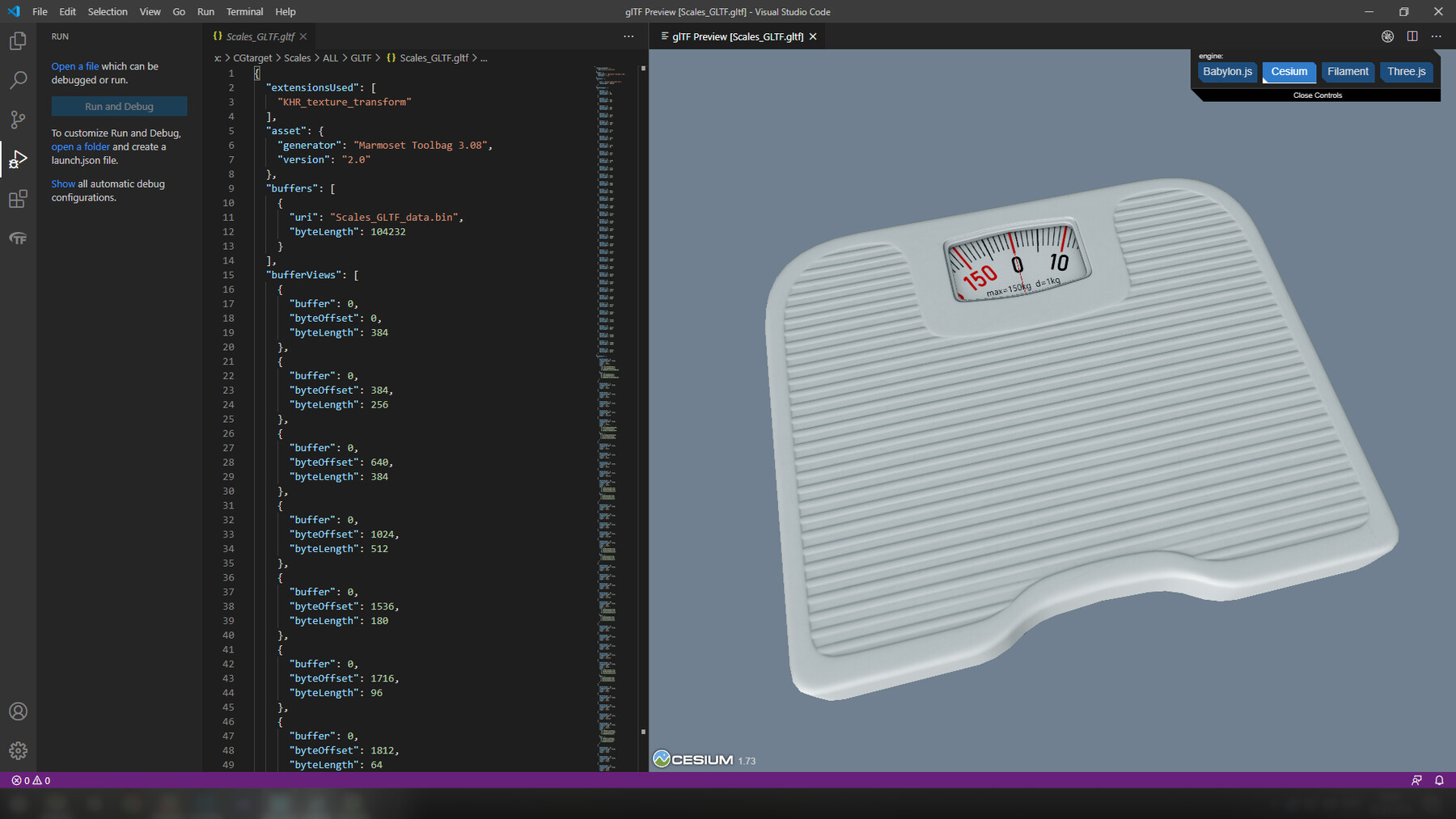This screenshot has height=819, width=1456.
Task: Open the Accounts menu icon
Action: 18,711
